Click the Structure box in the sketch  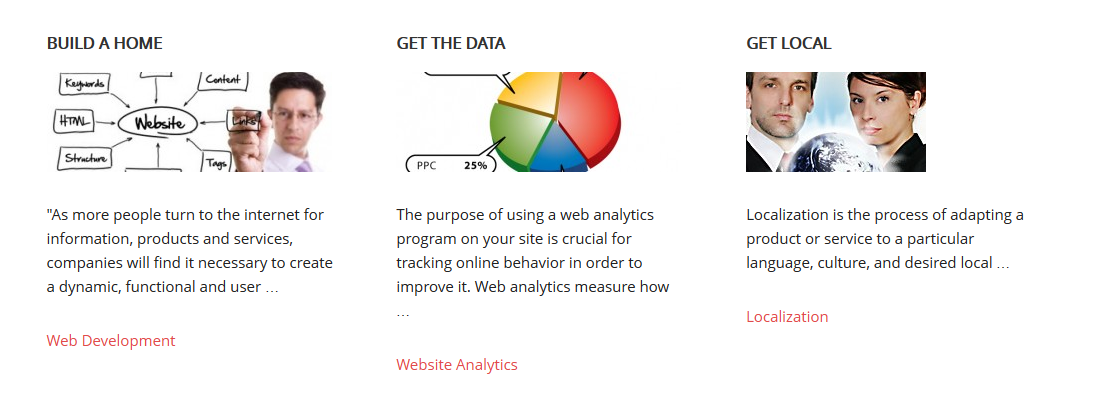(84, 159)
